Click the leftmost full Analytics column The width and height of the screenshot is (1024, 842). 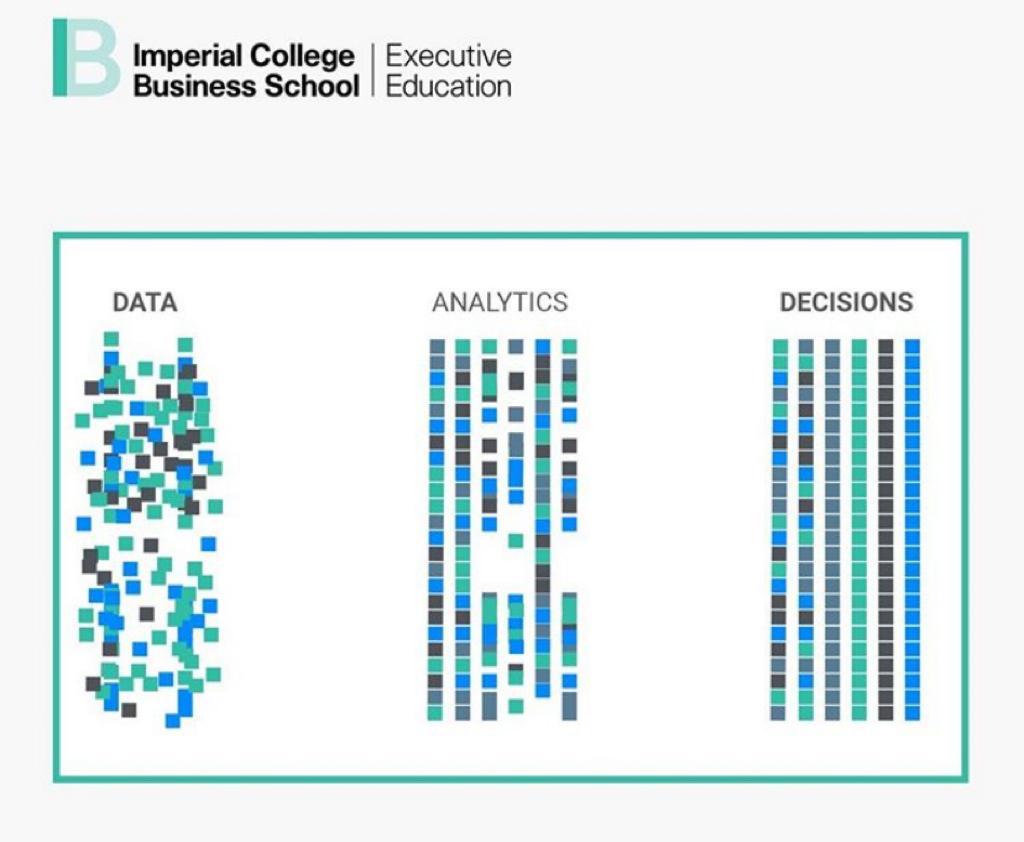(436, 530)
